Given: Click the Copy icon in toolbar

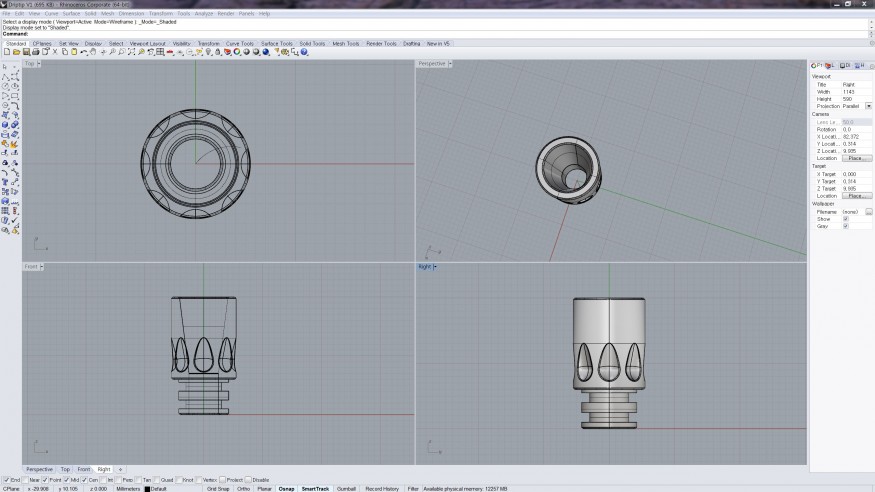Looking at the screenshot, I should click(64, 52).
